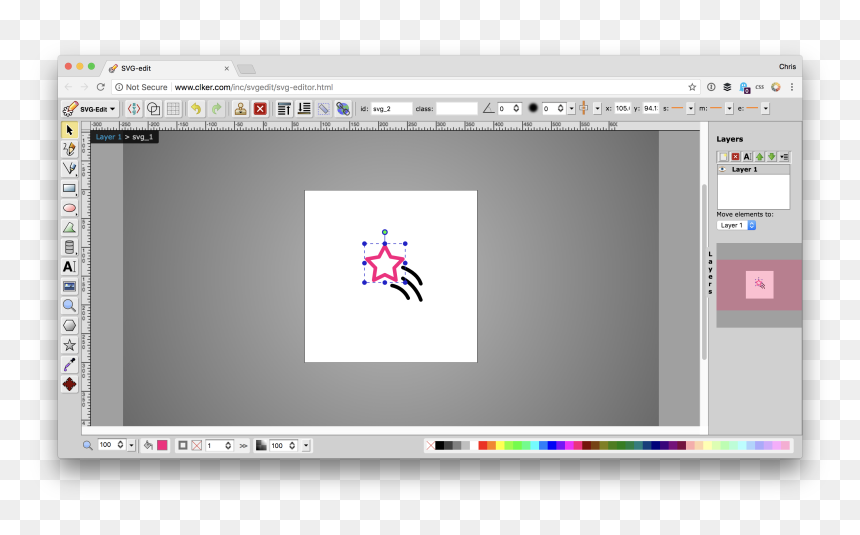
Task: Move layer down green arrow
Action: coord(772,157)
